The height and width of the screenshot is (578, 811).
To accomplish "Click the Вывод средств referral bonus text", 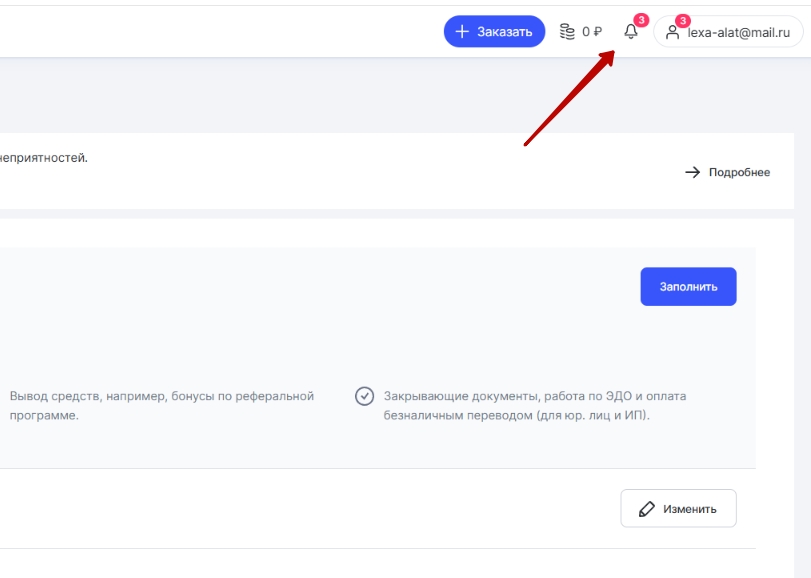I will (x=162, y=396).
